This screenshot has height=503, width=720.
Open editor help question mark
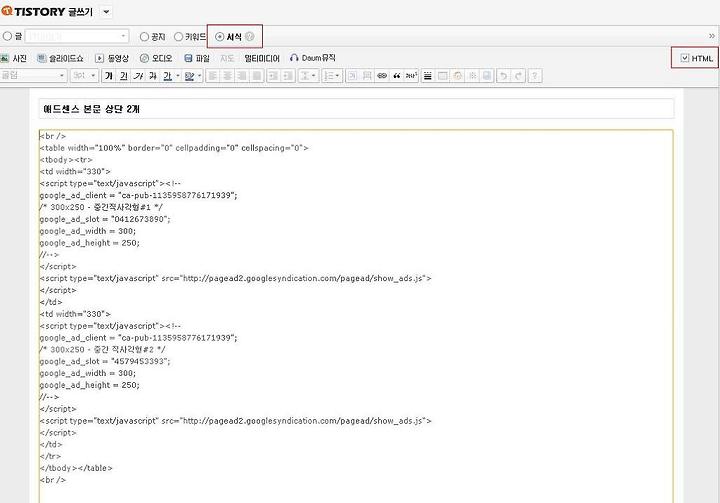click(x=534, y=76)
